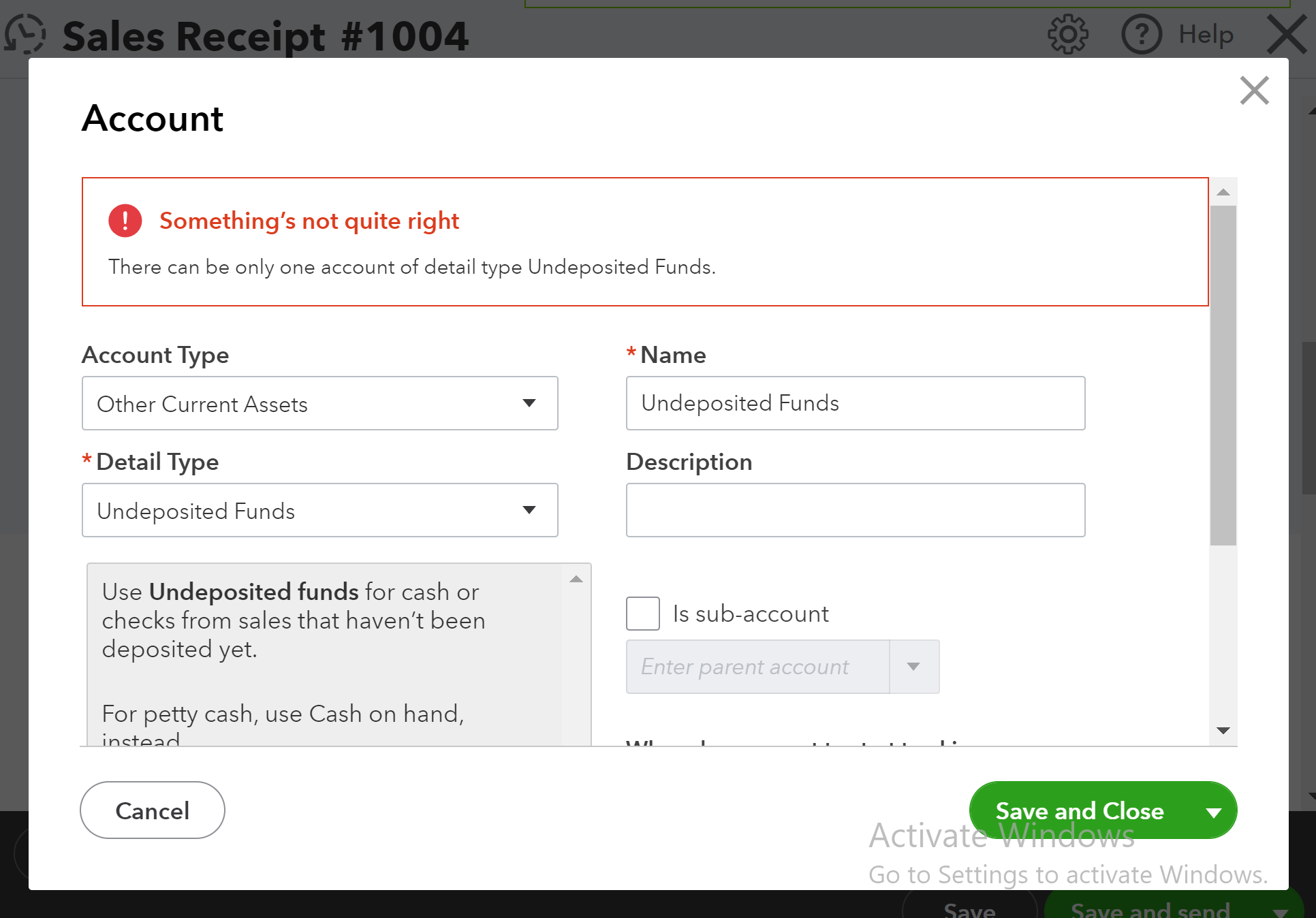
Task: Click inside the Name field showing Undeposited Funds
Action: pyautogui.click(x=855, y=402)
